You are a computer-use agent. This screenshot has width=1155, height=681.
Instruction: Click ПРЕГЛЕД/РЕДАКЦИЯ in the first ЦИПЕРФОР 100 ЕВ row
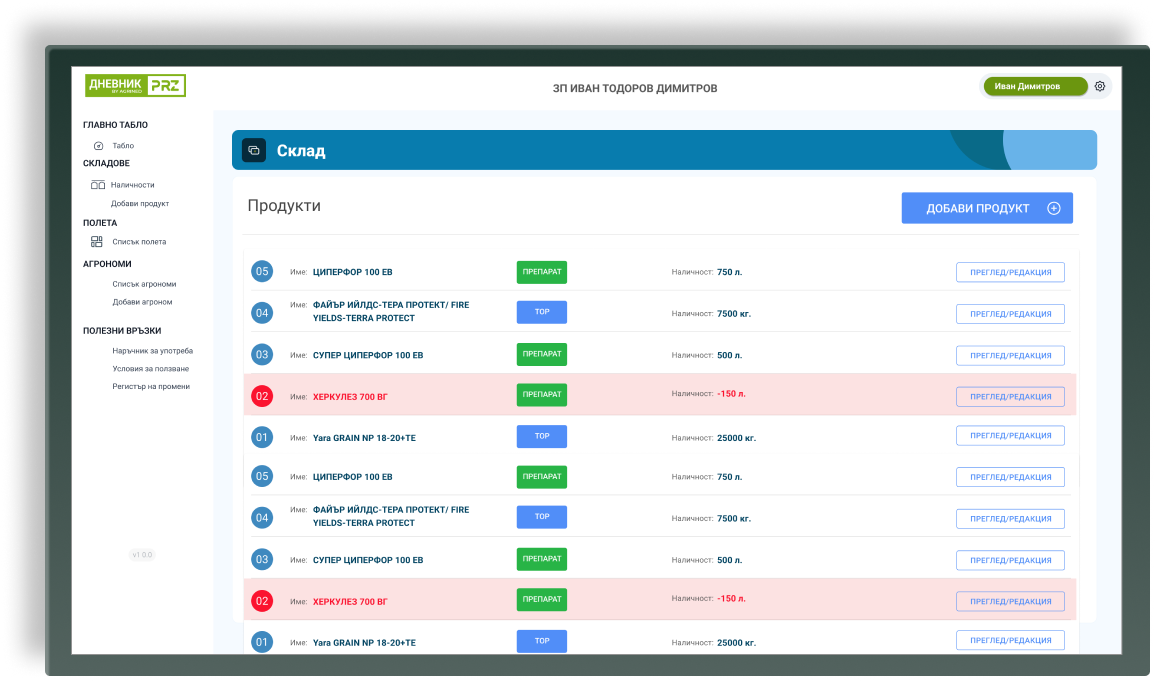tap(1010, 272)
